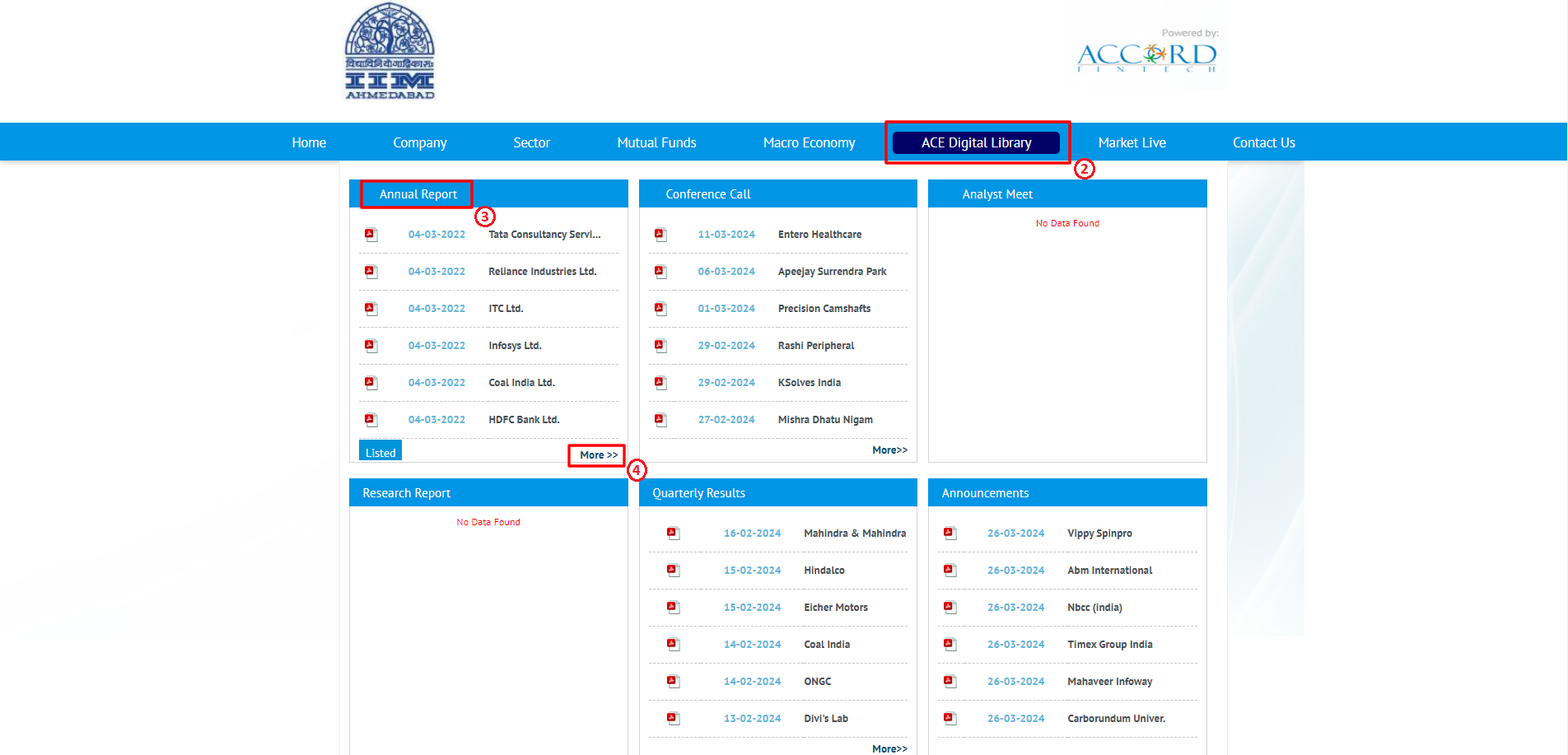Screen dimensions: 1568x755
Task: Open the Company menu
Action: 420,142
